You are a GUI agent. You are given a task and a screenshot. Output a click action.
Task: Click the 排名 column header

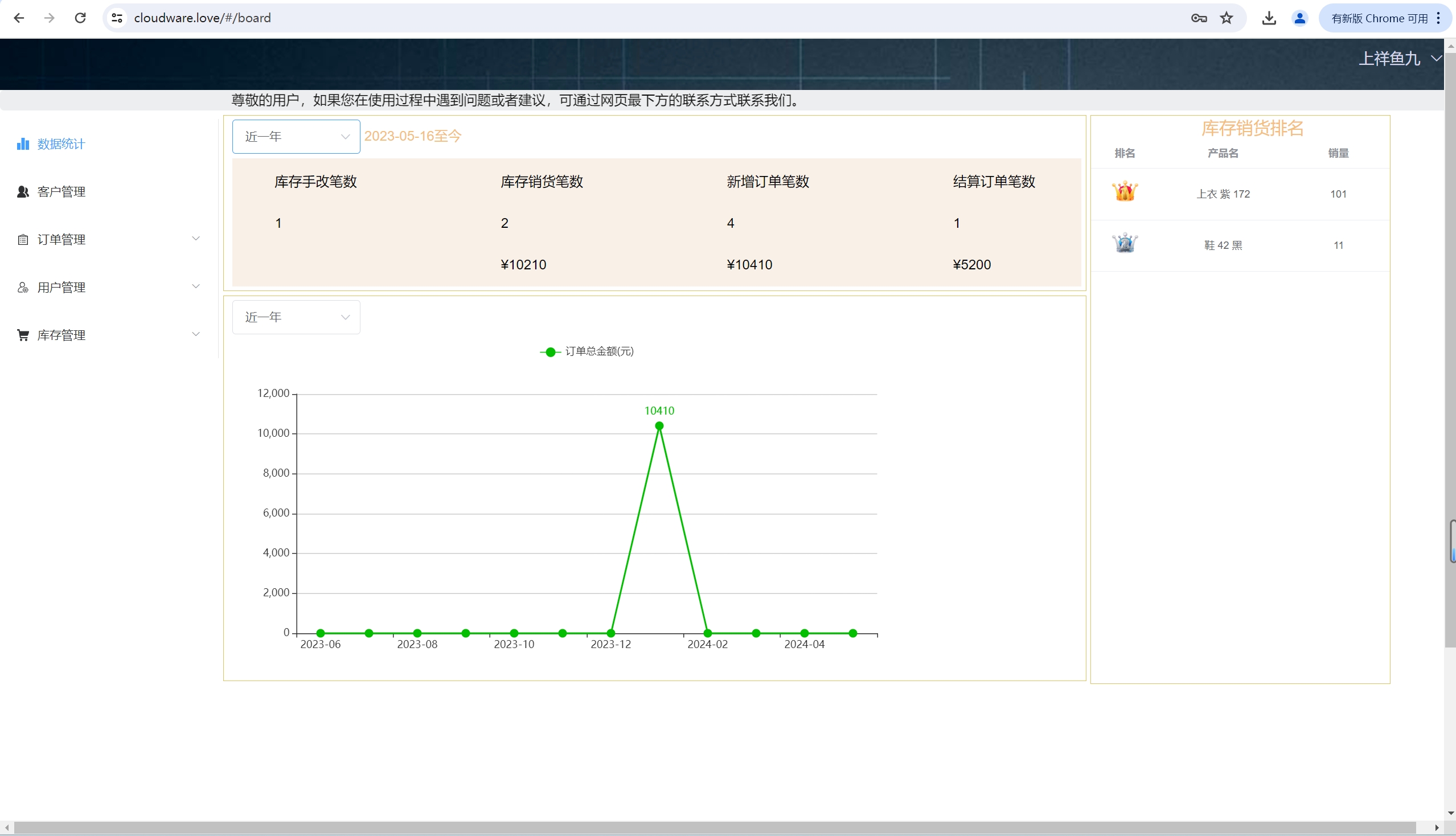pyautogui.click(x=1125, y=153)
